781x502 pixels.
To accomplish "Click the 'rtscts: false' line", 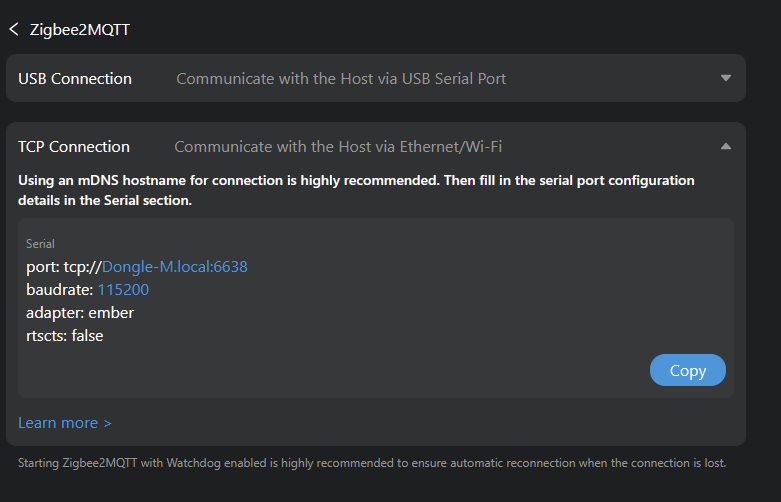I will click(x=65, y=336).
